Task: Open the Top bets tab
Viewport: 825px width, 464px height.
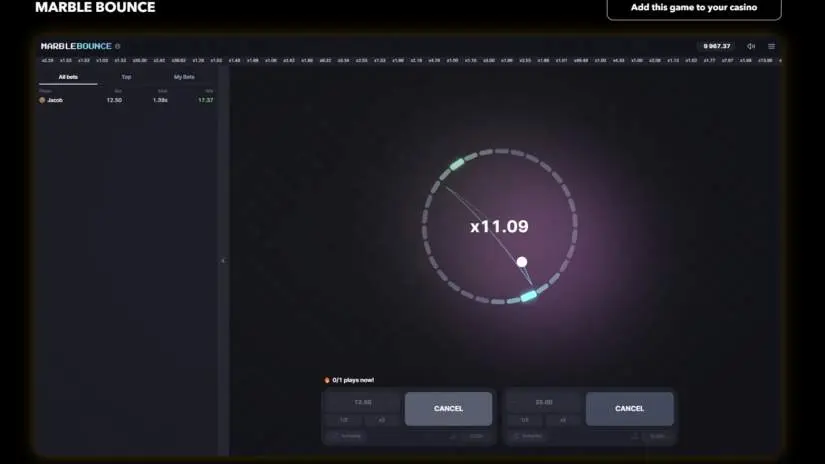Action: (x=126, y=77)
